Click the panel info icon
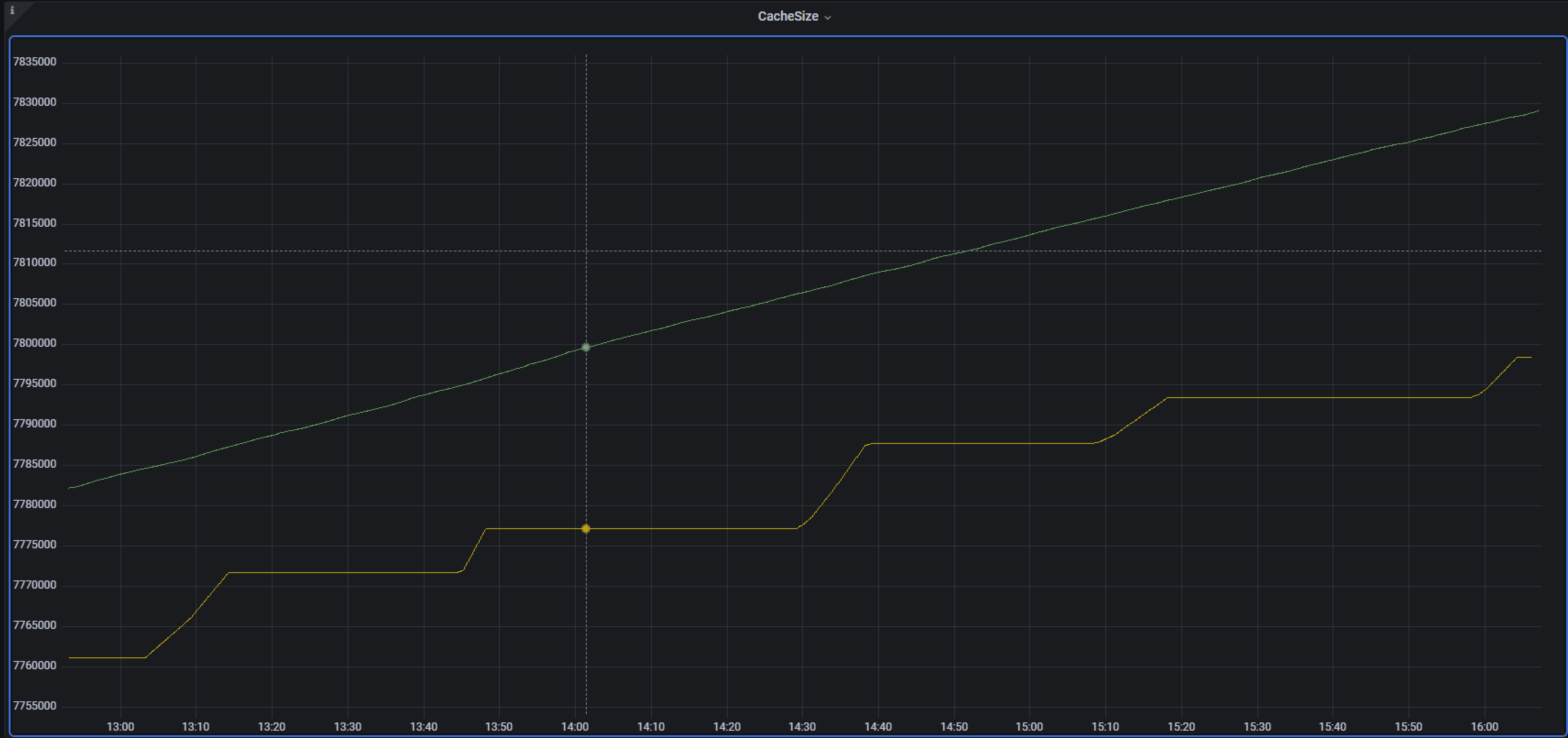The width and height of the screenshot is (1568, 738). tap(11, 10)
